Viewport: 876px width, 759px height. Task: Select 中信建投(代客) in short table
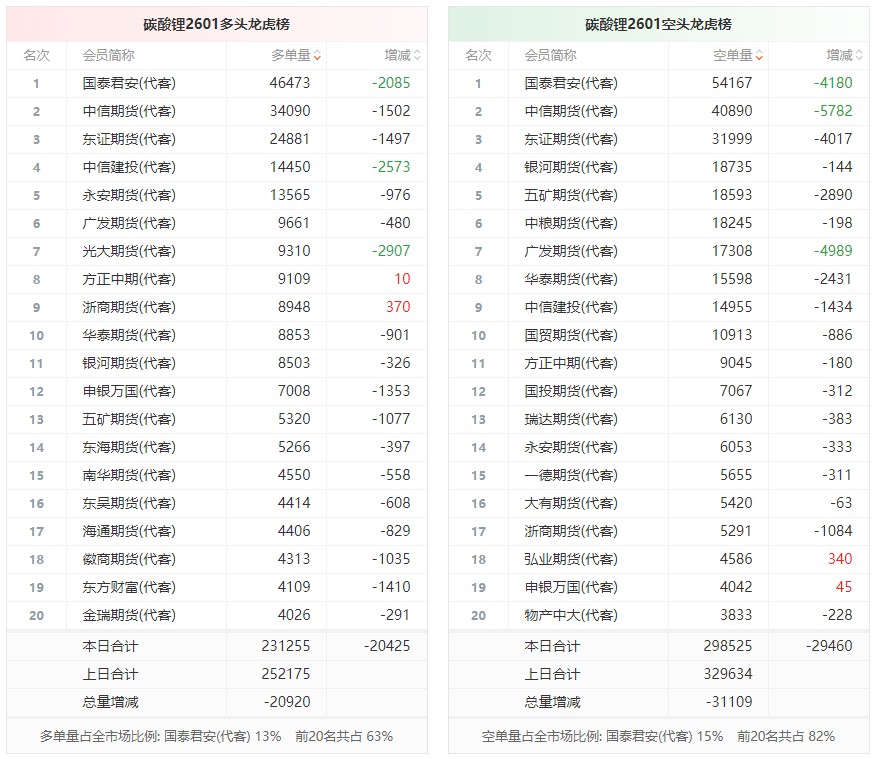(x=571, y=307)
